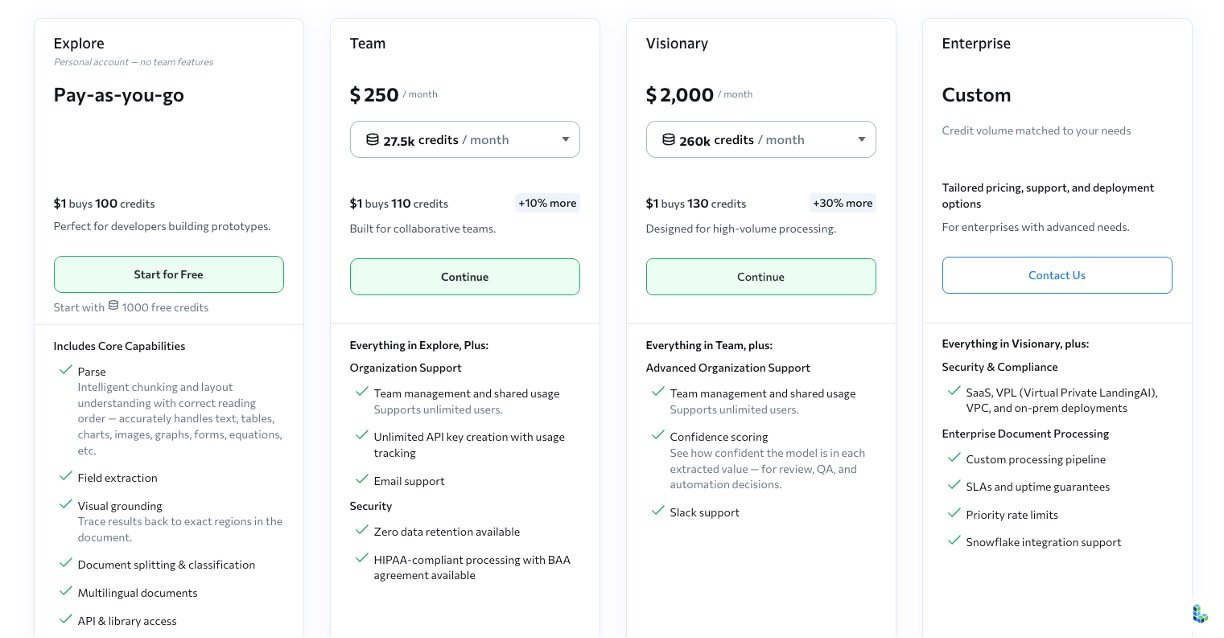Click the checkmark beside Custom processing pipeline
Viewport: 1224px width, 638px height.
953,459
